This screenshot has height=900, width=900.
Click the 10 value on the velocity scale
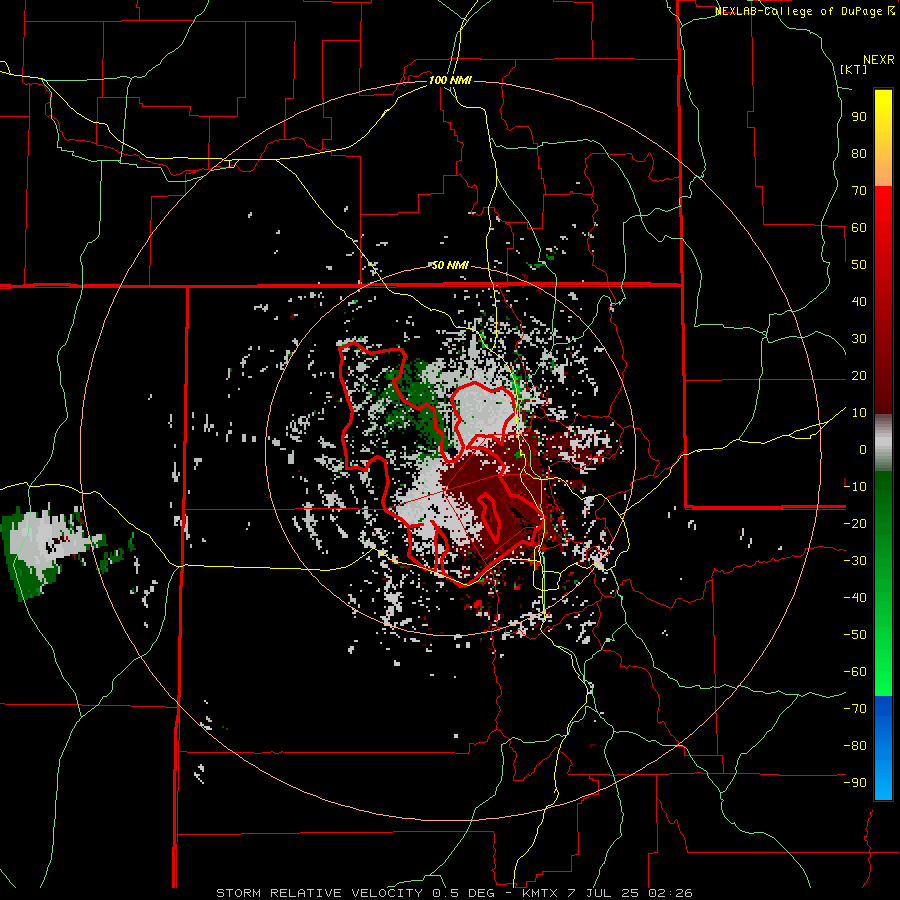point(859,413)
